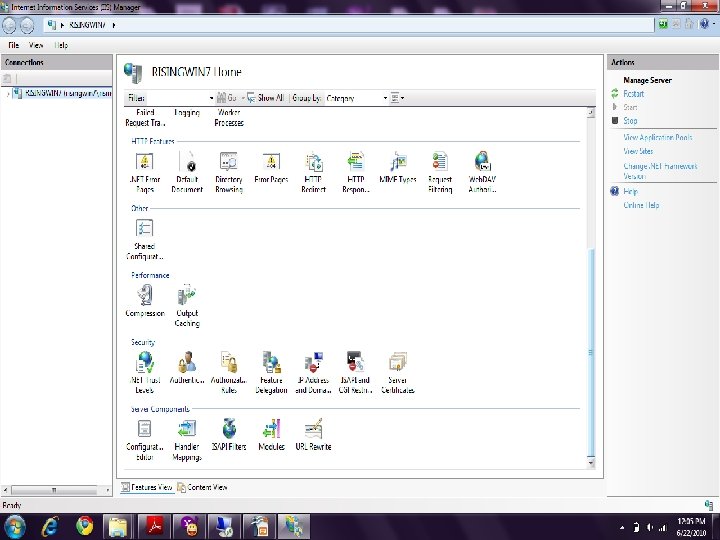Click Restart in Manage Server actions
720x540 pixels.
pos(633,94)
